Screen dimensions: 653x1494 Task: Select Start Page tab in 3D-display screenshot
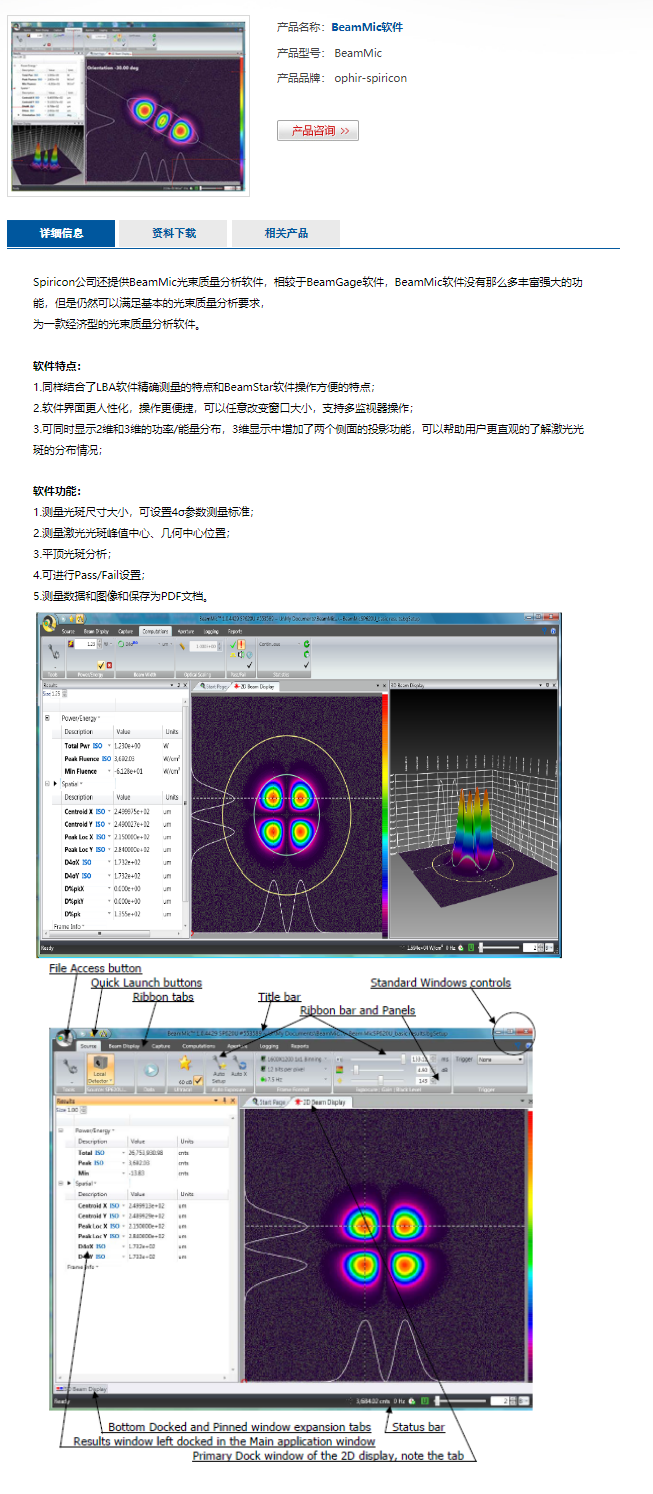[216, 686]
